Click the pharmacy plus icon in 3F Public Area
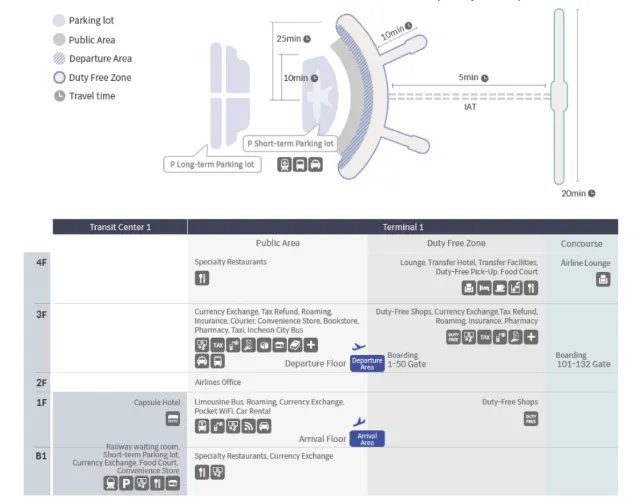Screen dimensions: 640x500 [x=311, y=345]
